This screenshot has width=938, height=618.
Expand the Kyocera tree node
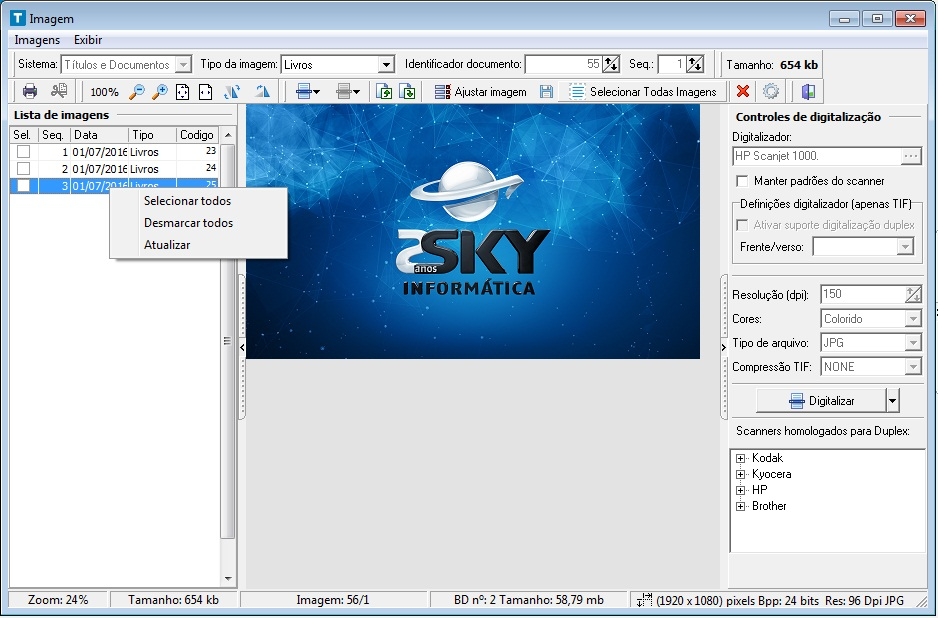click(x=741, y=474)
